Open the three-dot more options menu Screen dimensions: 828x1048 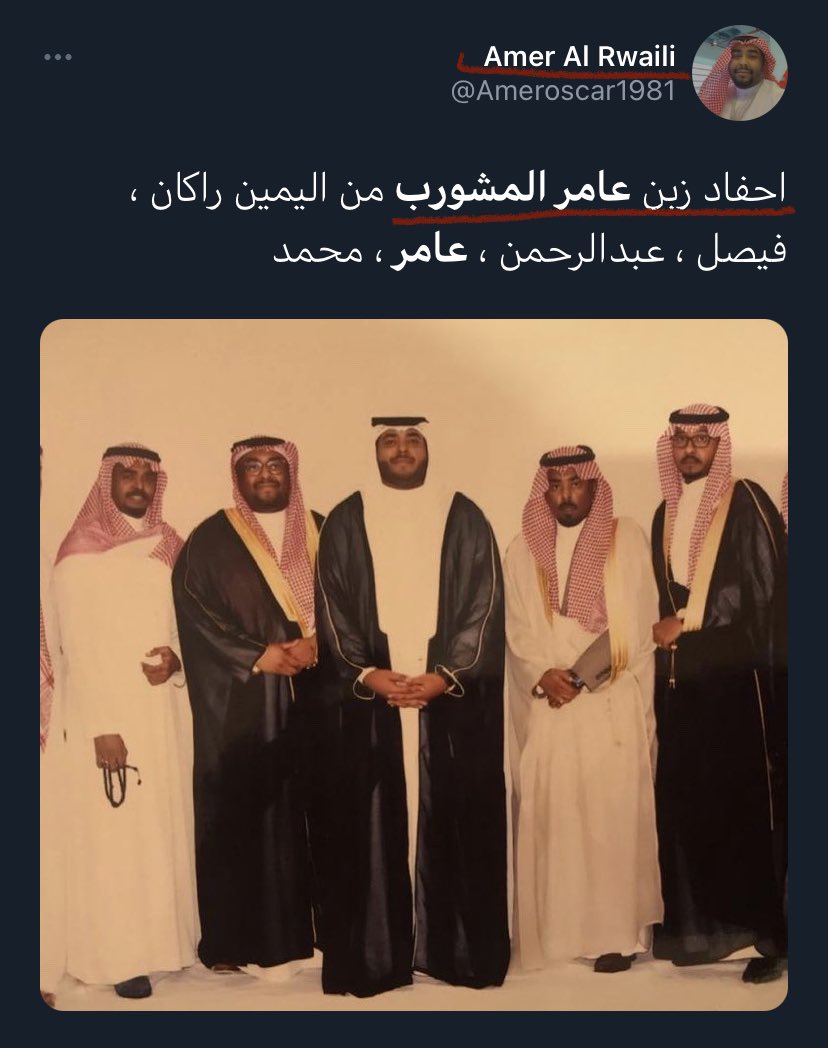click(58, 57)
